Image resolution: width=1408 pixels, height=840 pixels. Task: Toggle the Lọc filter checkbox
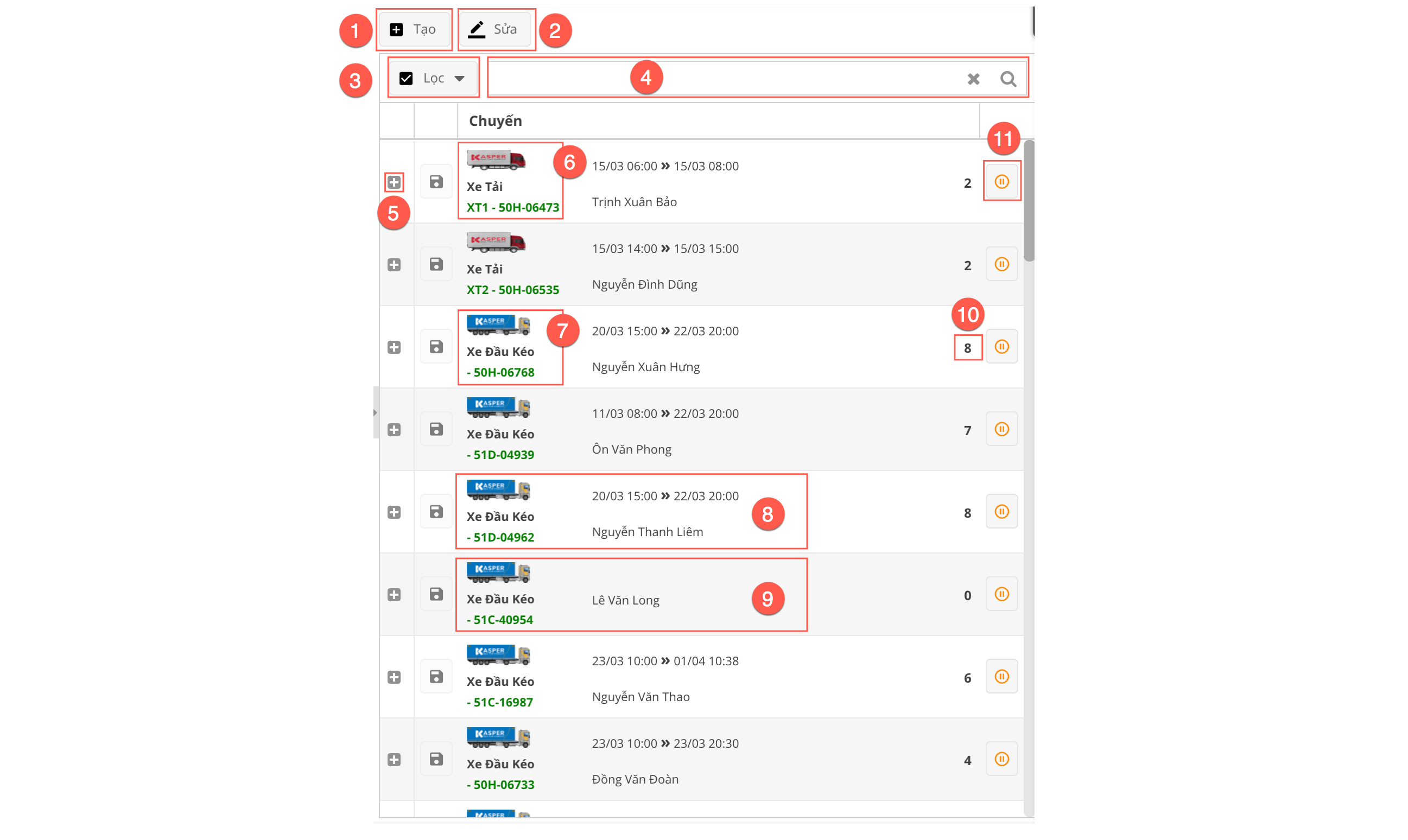tap(406, 78)
